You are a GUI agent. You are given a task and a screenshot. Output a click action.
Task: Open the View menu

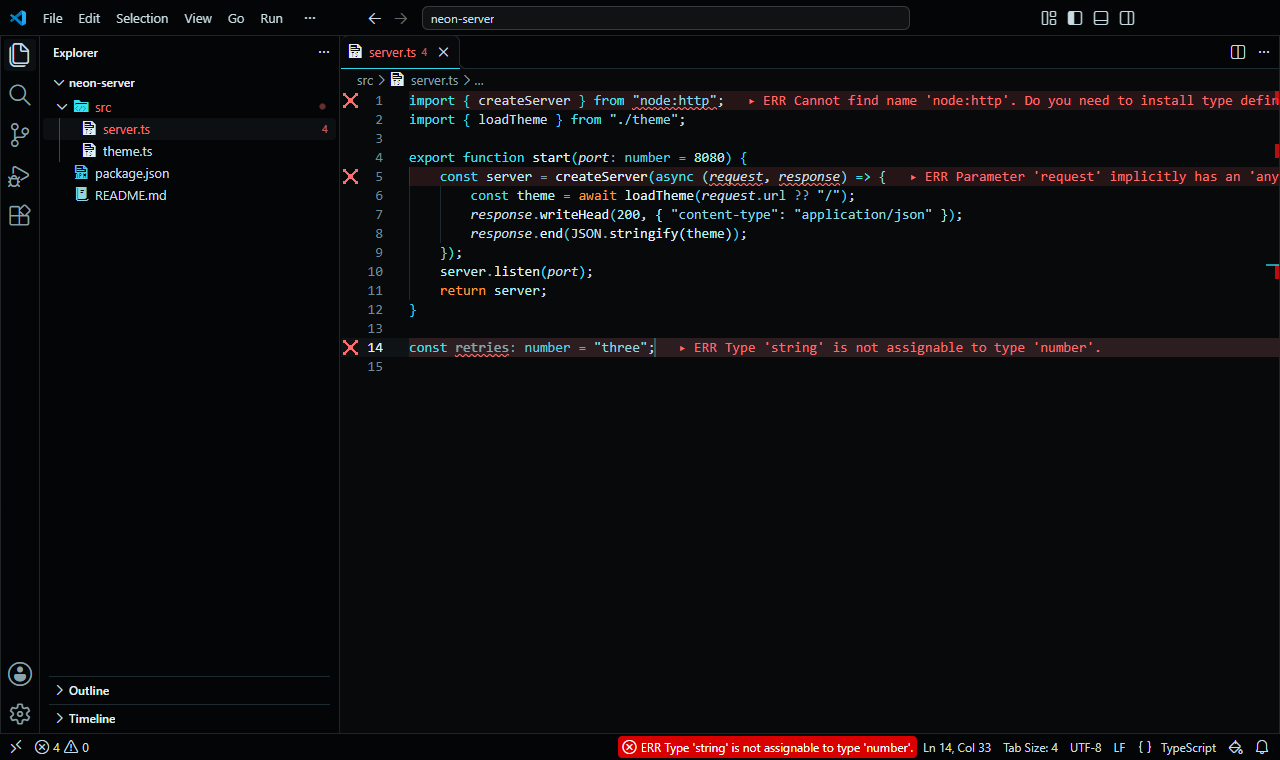coord(198,18)
